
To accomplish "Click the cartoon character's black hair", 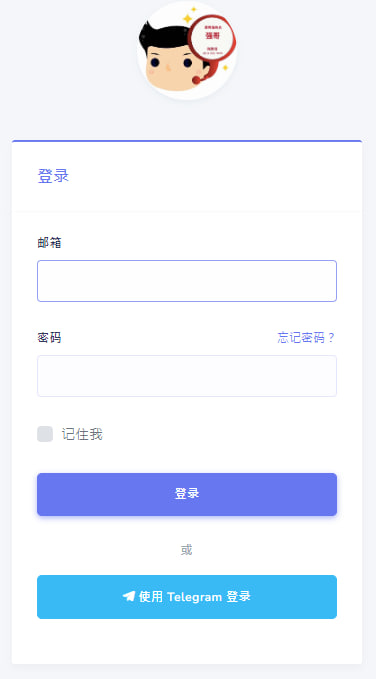I will 165,37.
